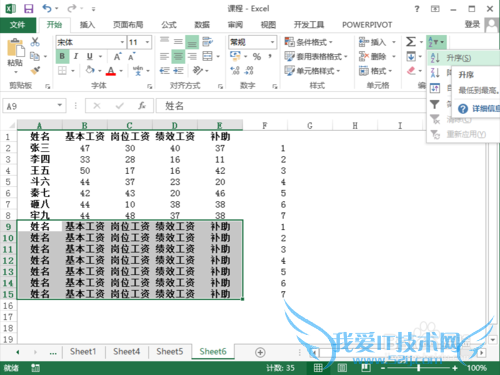Add a new sheet with plus button

click(x=260, y=352)
